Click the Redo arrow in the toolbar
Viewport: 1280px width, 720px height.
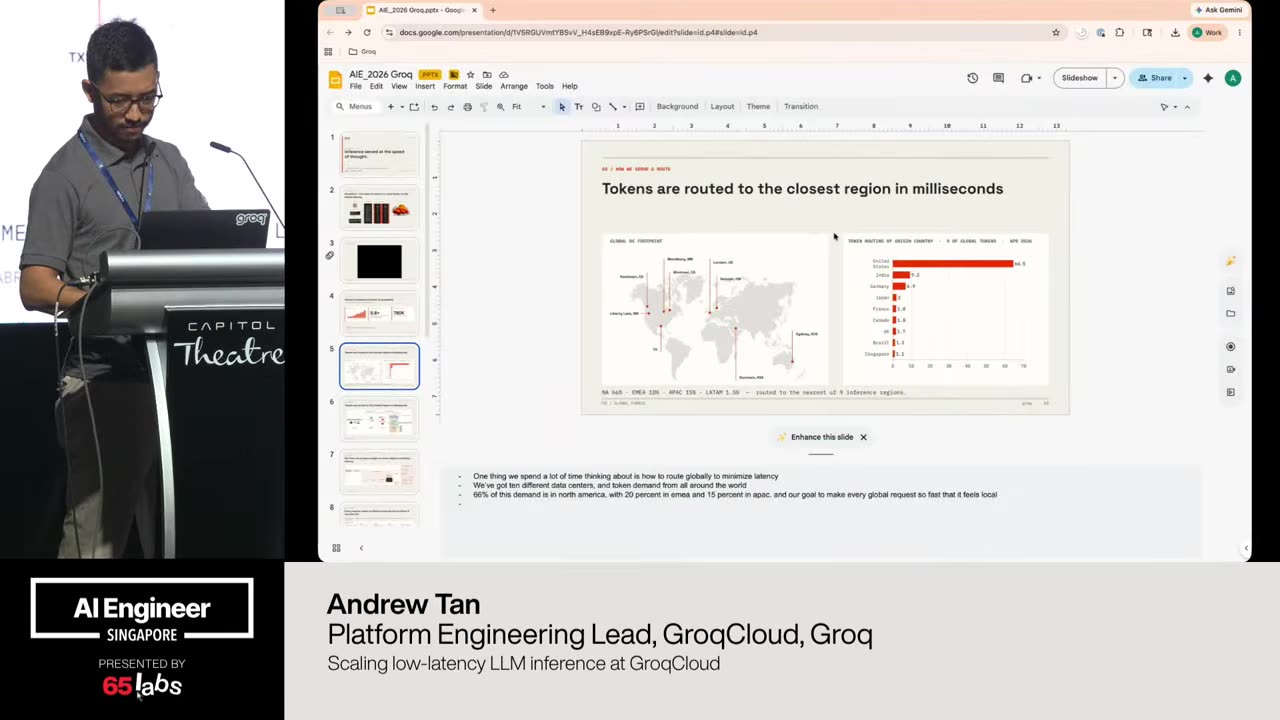pos(450,107)
